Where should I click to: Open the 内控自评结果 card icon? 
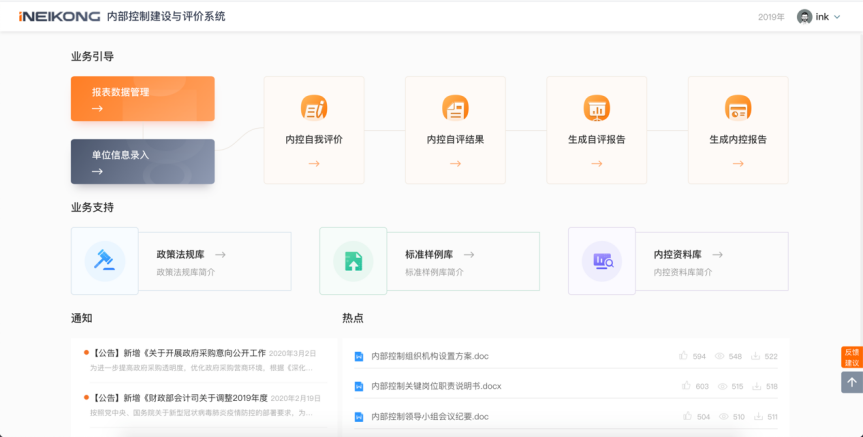point(455,108)
